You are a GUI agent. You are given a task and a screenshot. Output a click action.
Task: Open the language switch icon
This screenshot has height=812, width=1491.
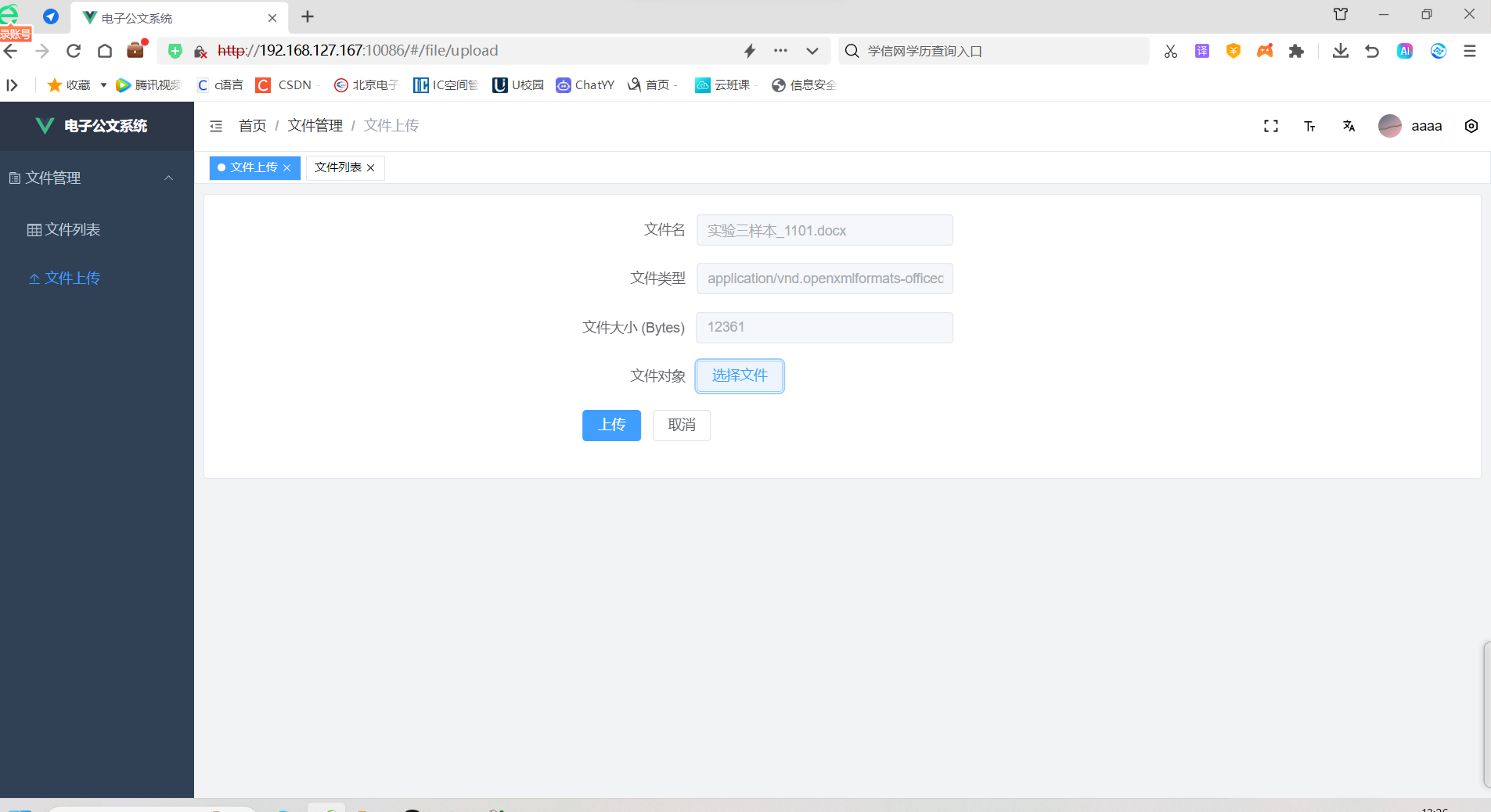1349,126
